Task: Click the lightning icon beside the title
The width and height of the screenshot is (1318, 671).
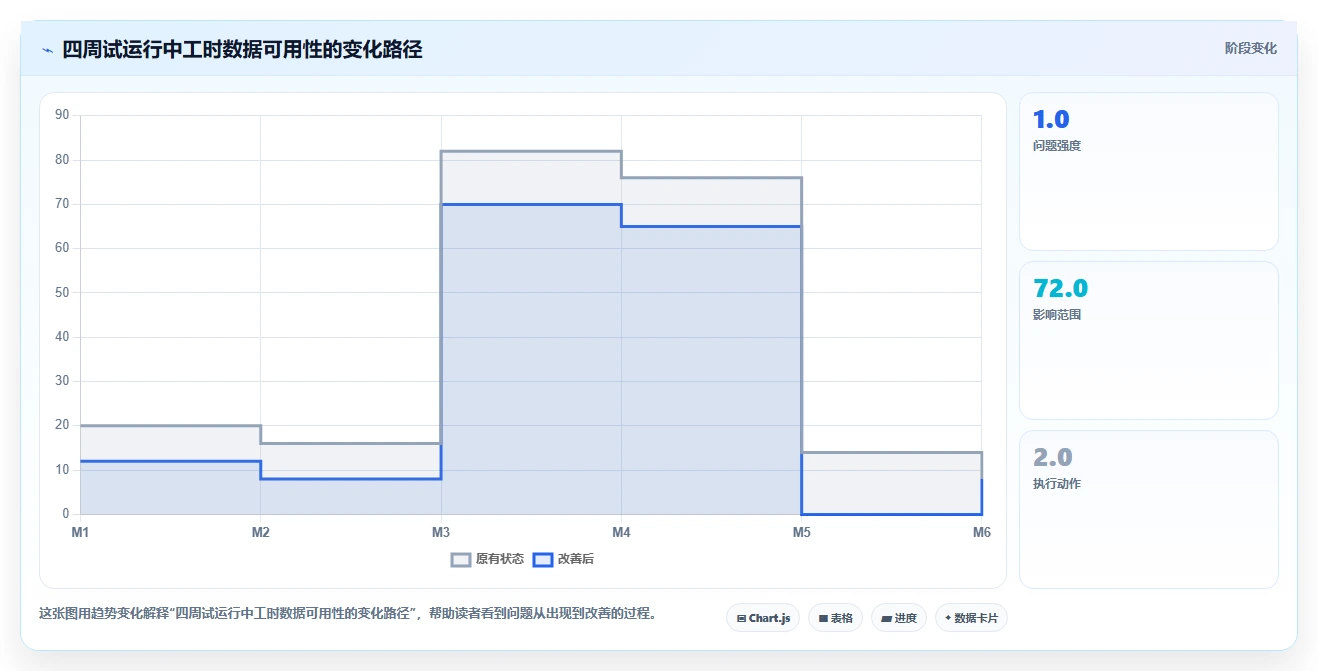Action: coord(47,50)
